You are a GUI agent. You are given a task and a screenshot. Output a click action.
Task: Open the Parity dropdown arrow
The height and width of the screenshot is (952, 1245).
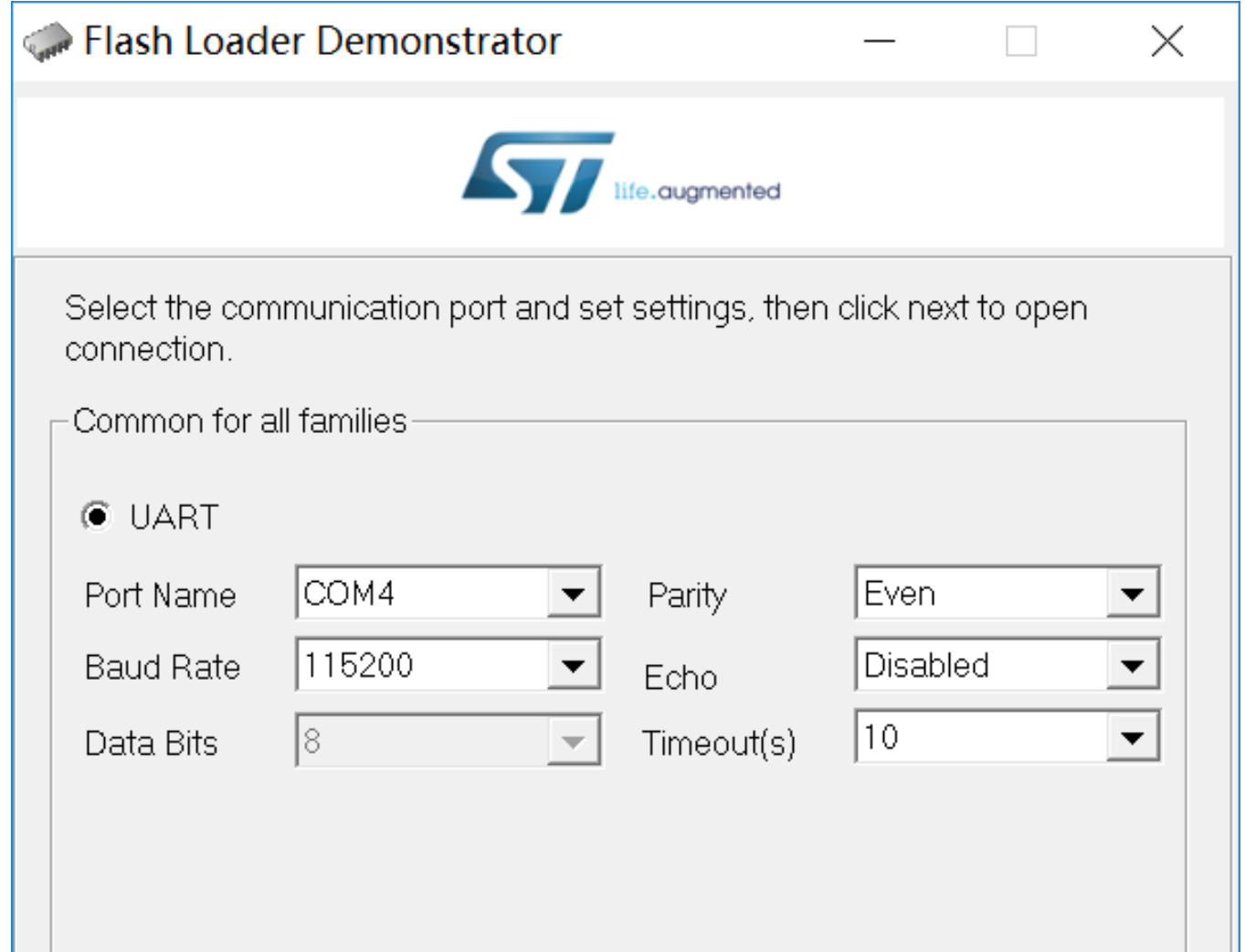pos(1133,593)
